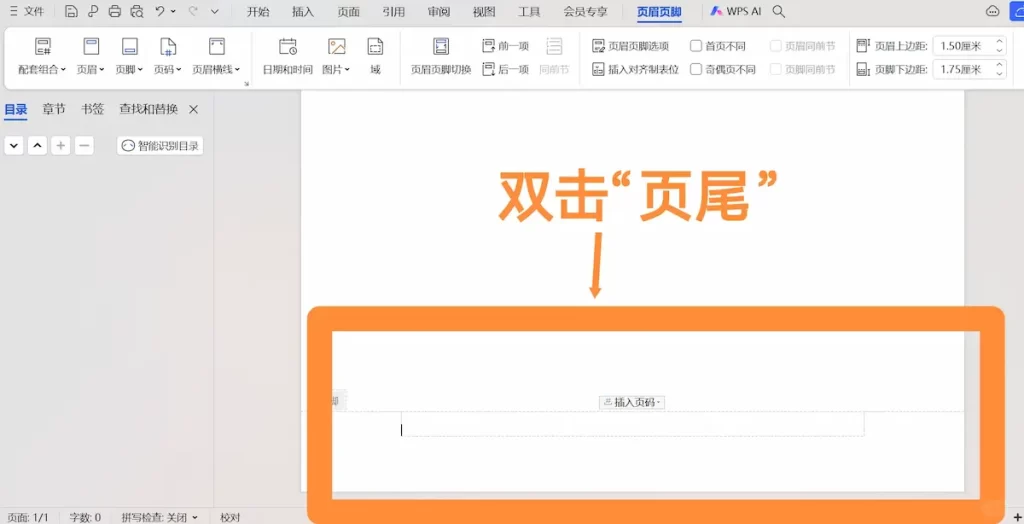Click the plus promote-level button
Viewport: 1024px width, 524px height.
(60, 145)
